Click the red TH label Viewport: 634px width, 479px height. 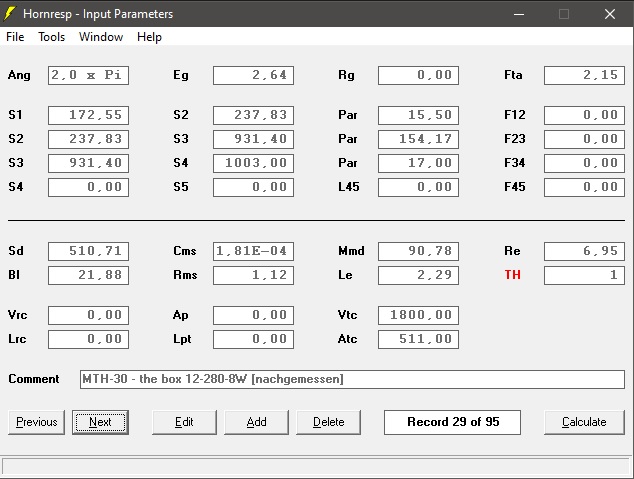click(512, 275)
